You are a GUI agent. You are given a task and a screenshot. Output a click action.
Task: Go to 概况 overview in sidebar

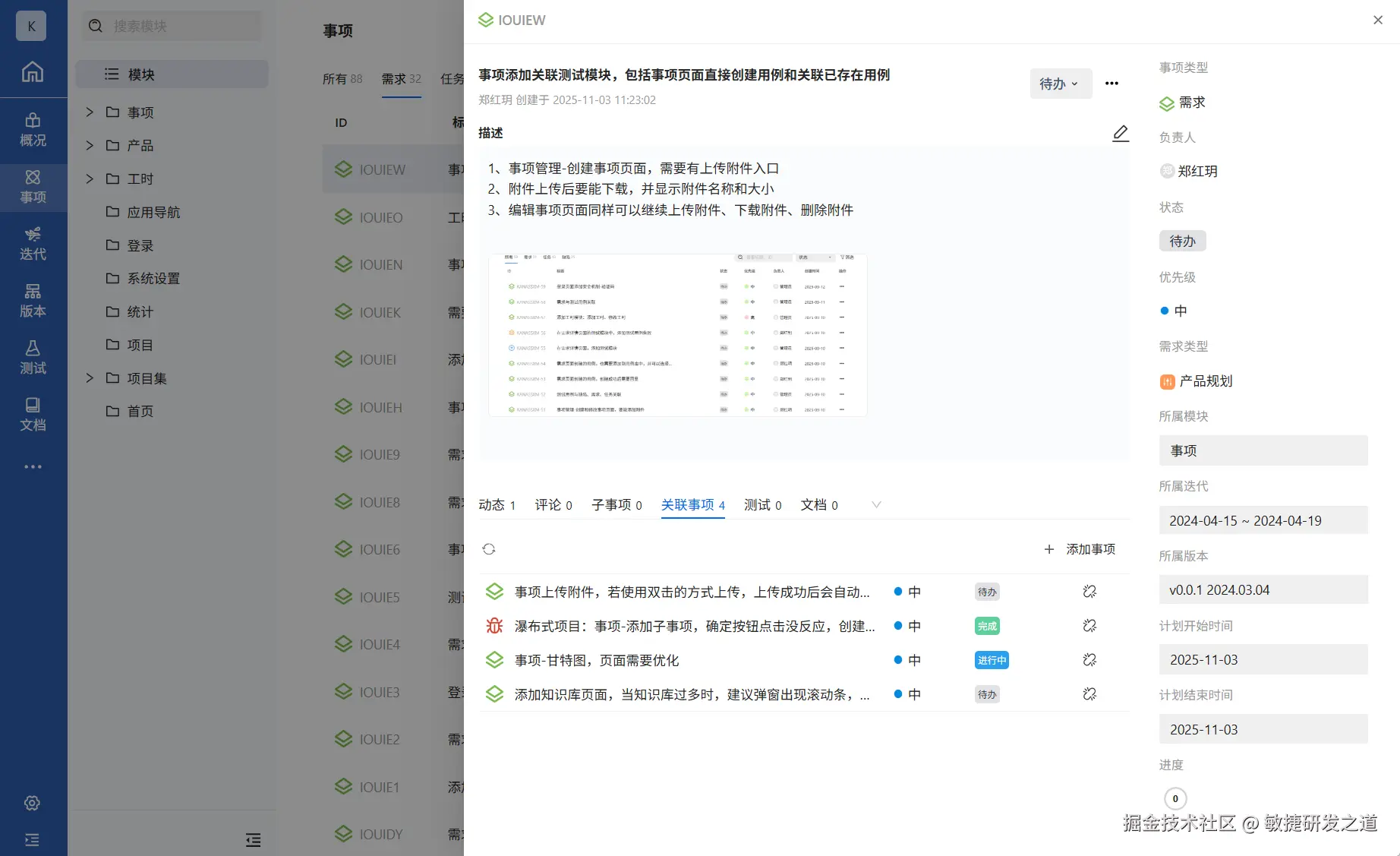(x=33, y=130)
